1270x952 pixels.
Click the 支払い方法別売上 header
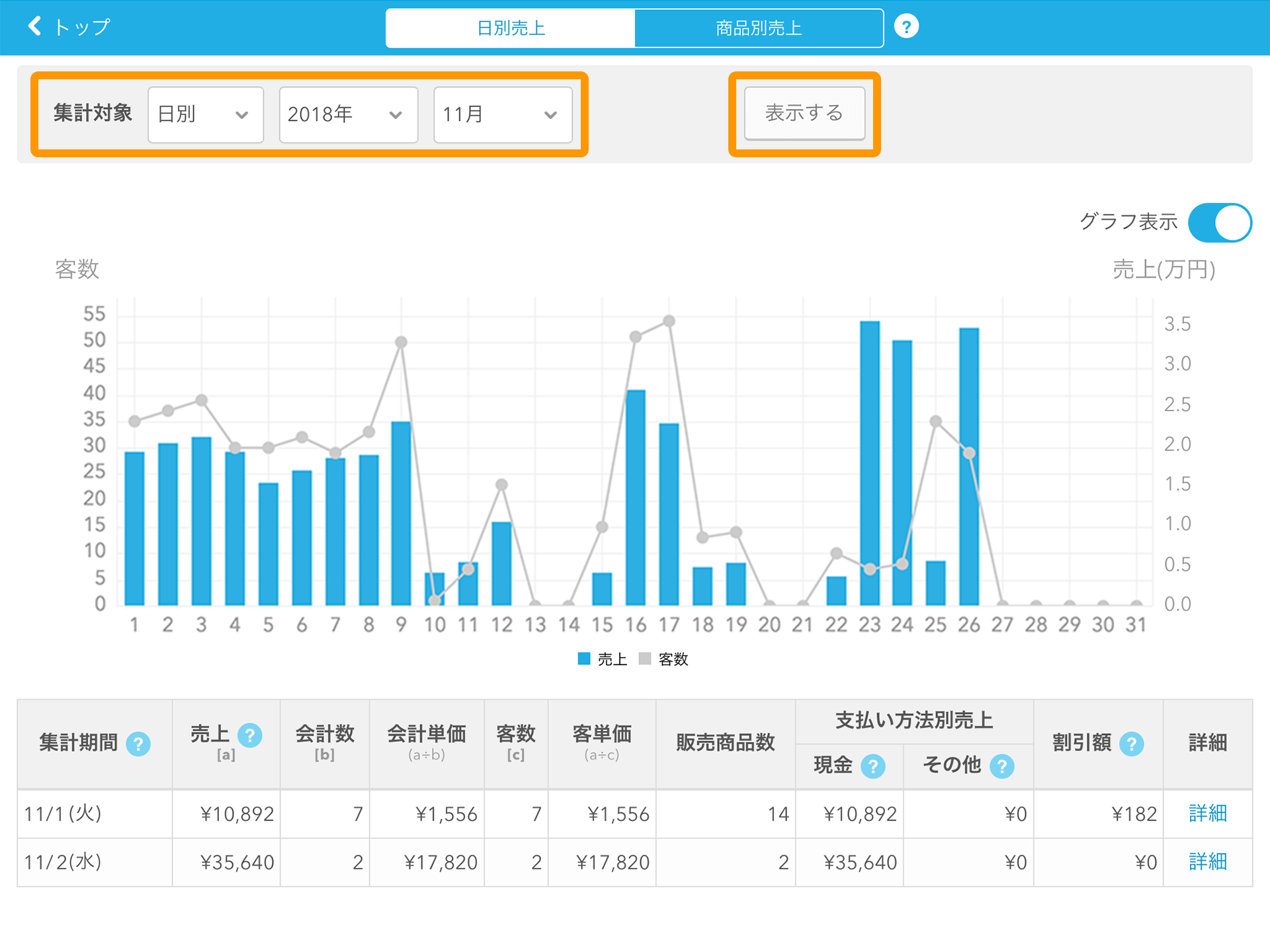pyautogui.click(x=914, y=721)
